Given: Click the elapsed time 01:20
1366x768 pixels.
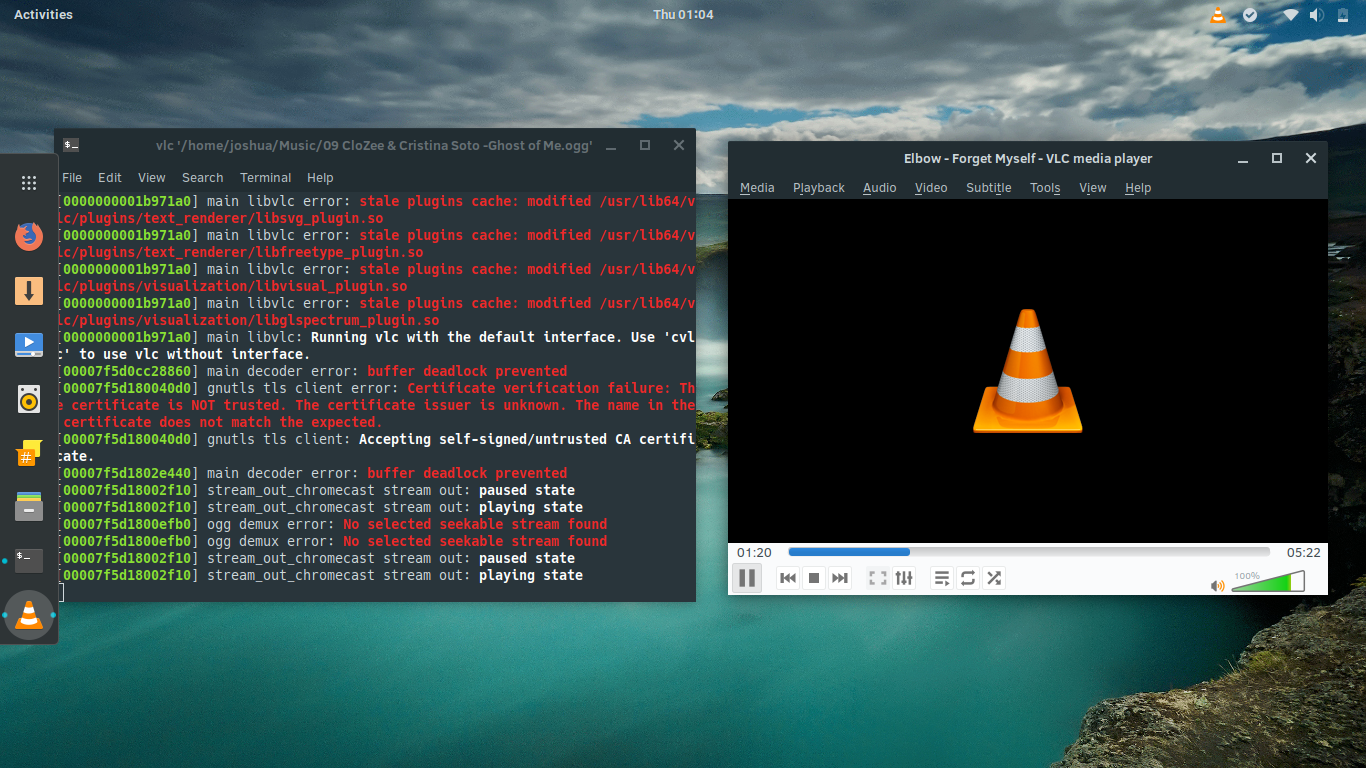Looking at the screenshot, I should [754, 553].
